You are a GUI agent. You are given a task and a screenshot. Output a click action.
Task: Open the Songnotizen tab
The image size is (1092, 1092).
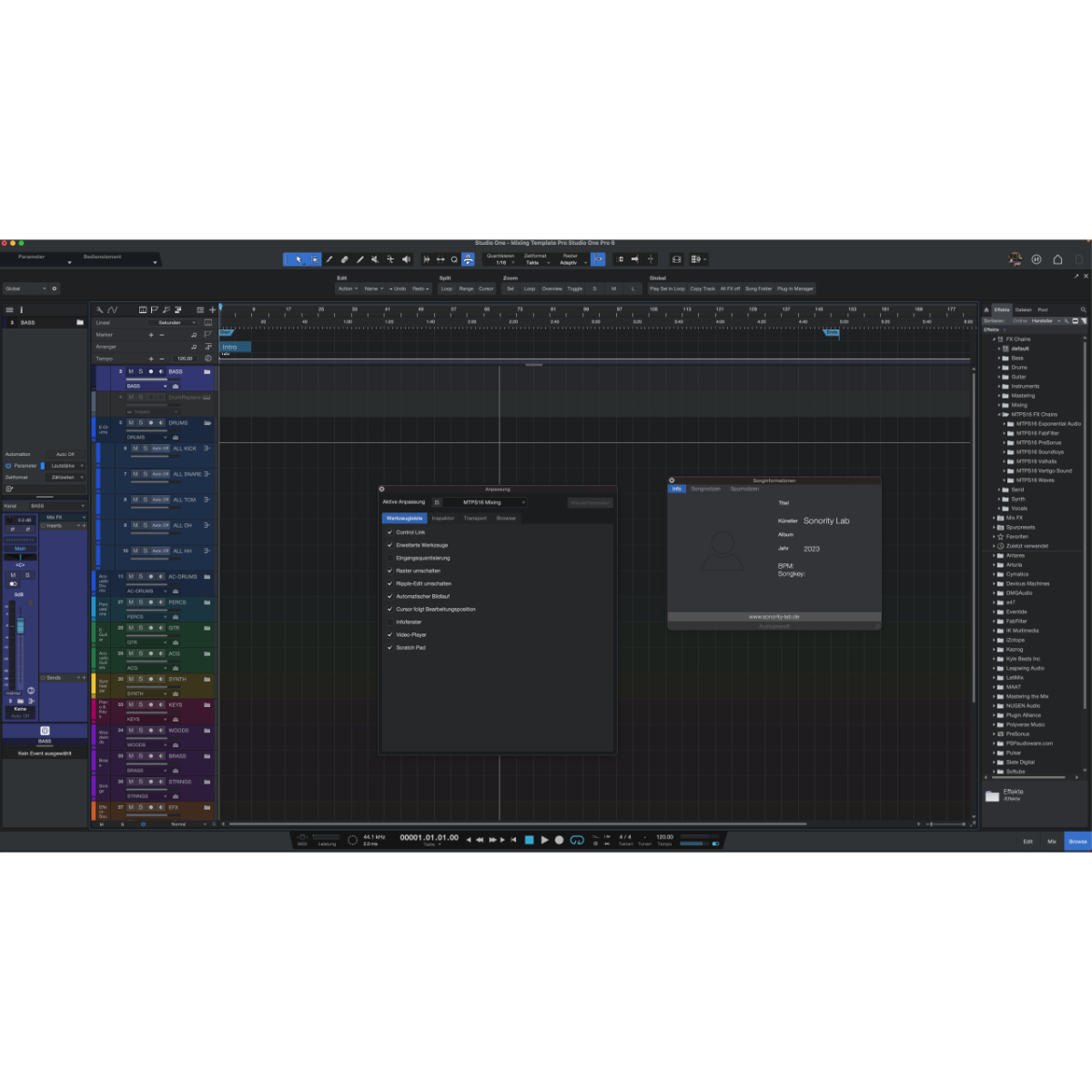pyautogui.click(x=705, y=489)
